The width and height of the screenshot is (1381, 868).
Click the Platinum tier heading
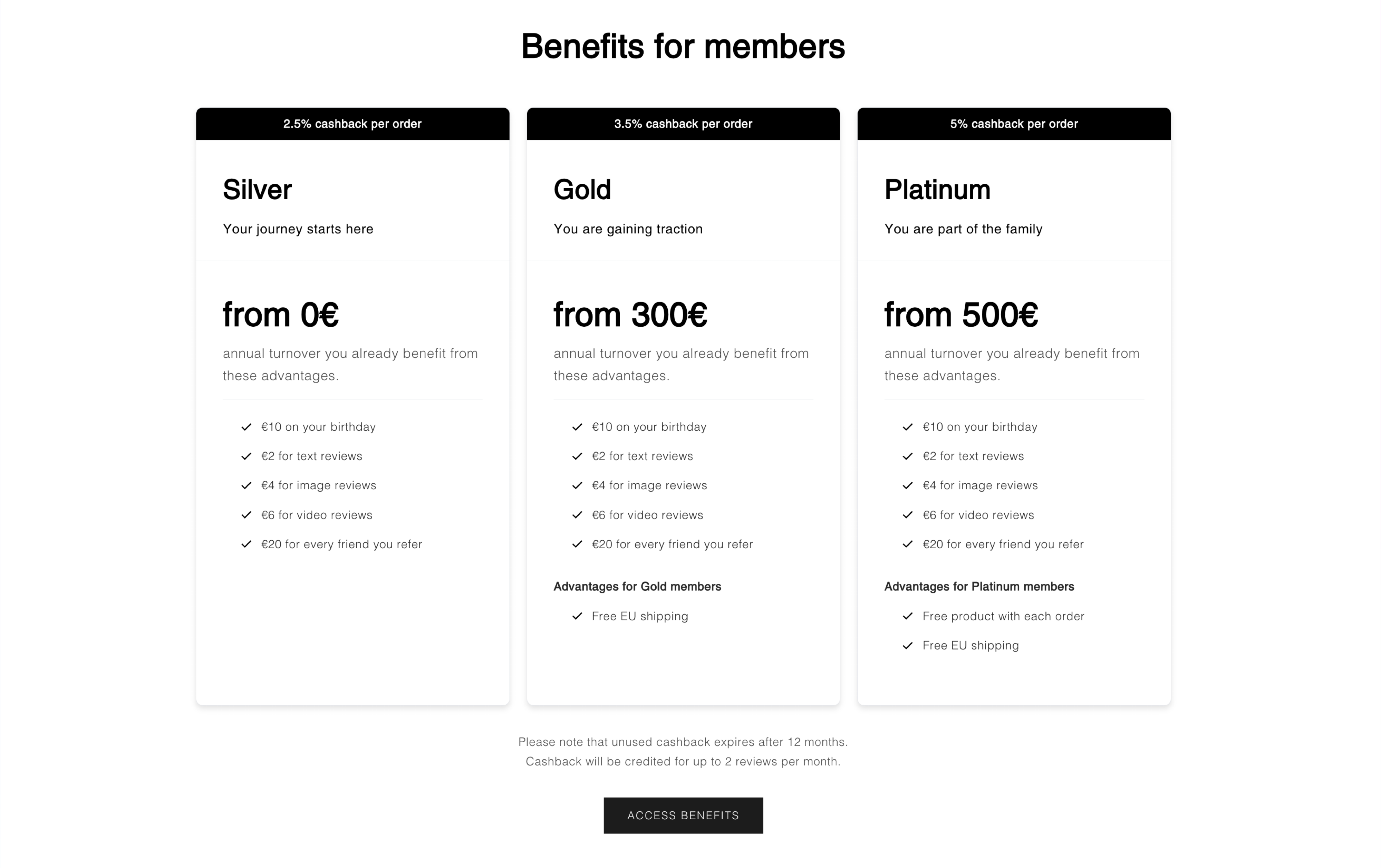[937, 190]
